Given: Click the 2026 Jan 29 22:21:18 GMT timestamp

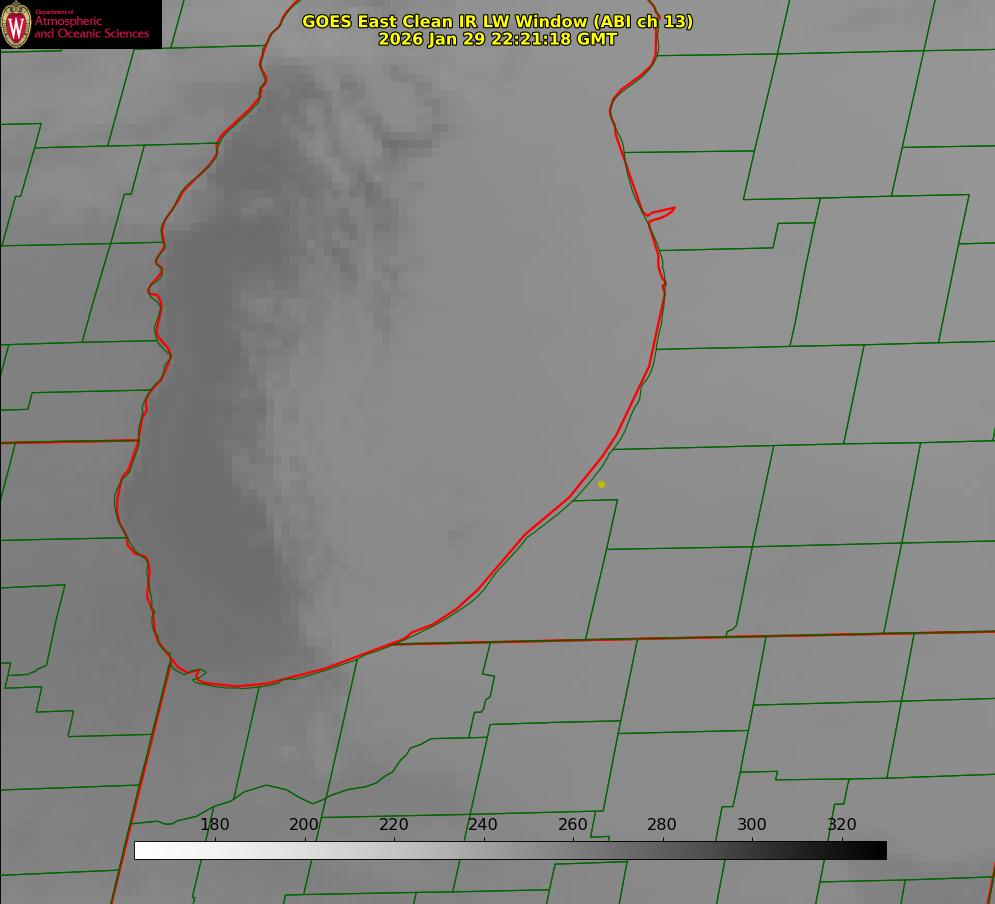Looking at the screenshot, I should tap(498, 39).
